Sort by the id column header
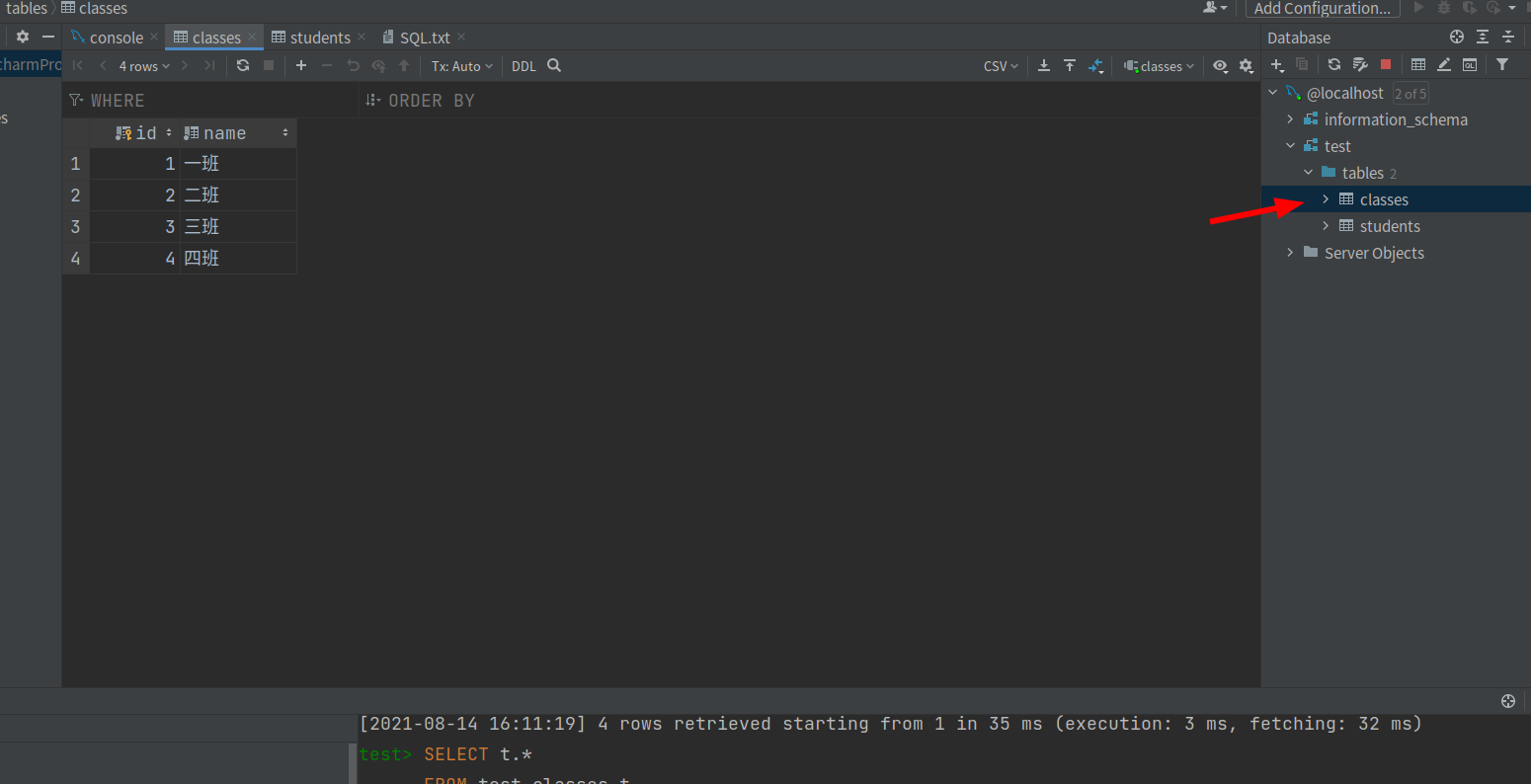The image size is (1531, 784). [x=135, y=133]
